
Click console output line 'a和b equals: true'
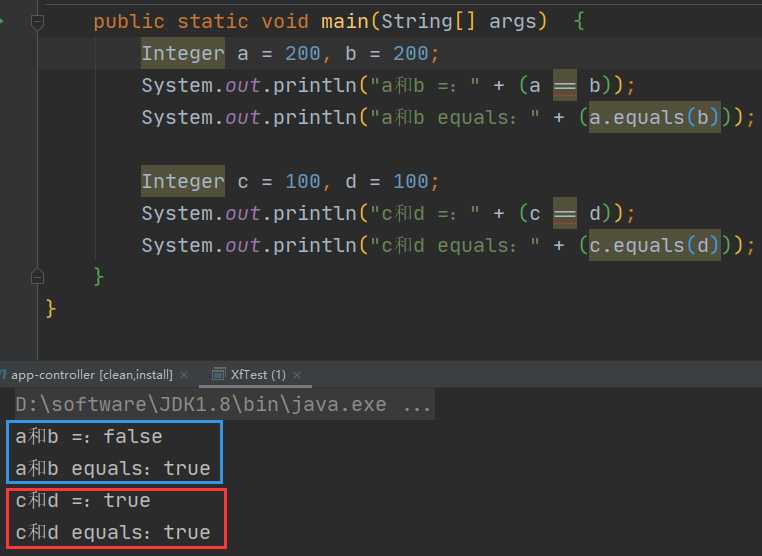[112, 468]
